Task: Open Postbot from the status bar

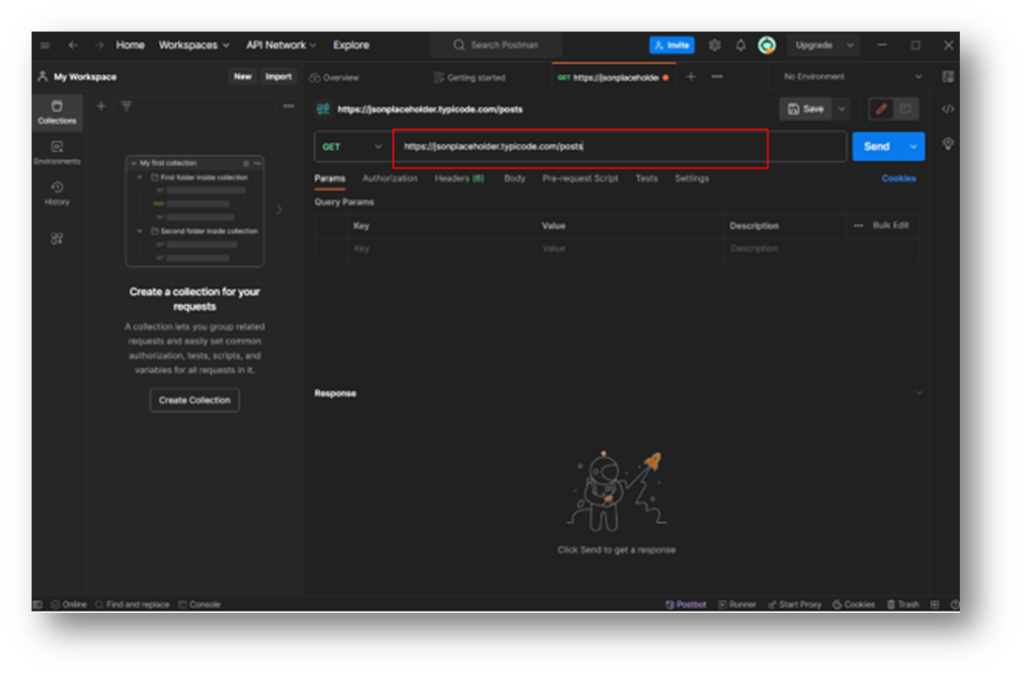Action: (x=686, y=604)
